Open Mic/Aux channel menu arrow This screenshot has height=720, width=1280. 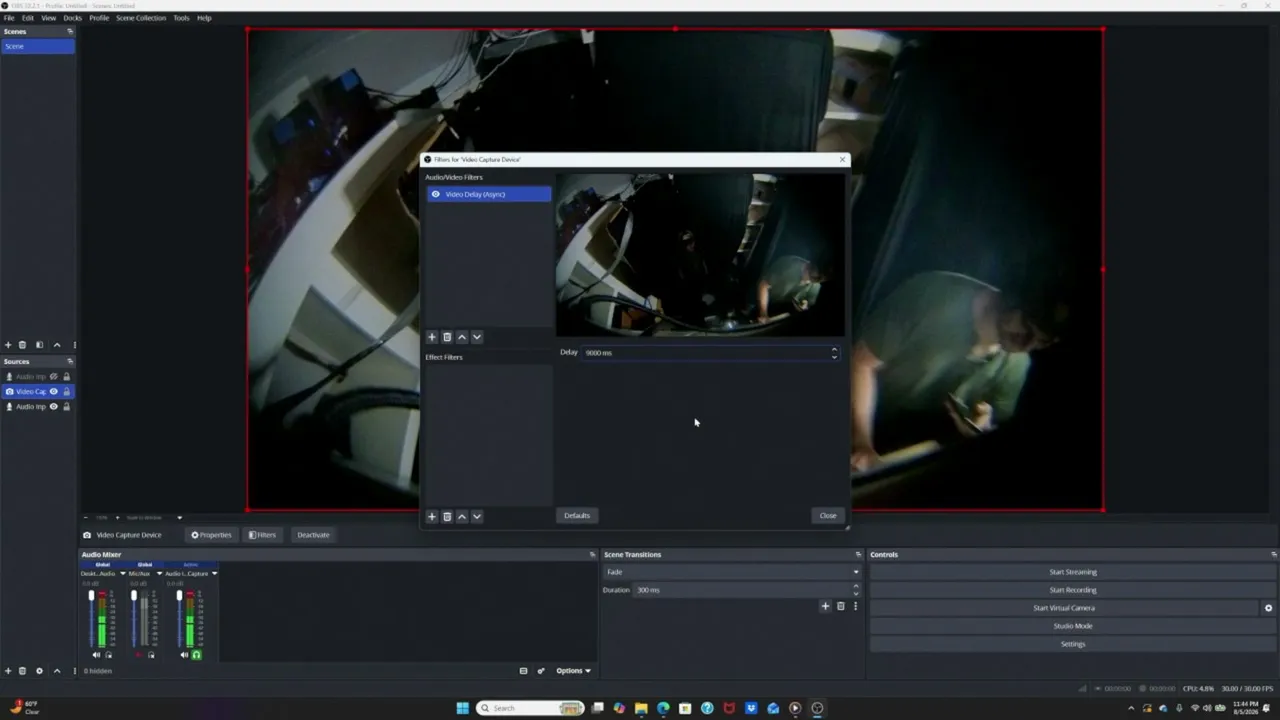[159, 574]
